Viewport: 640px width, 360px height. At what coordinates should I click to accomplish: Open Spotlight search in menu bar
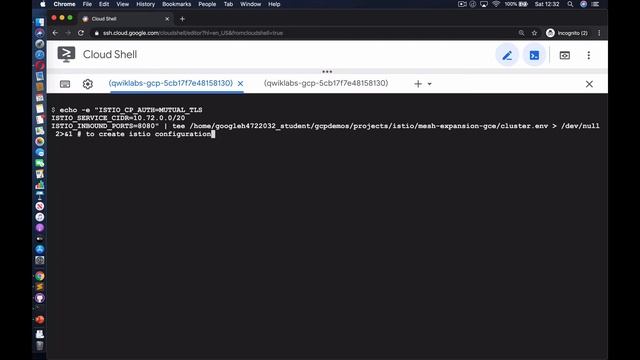[570, 4]
